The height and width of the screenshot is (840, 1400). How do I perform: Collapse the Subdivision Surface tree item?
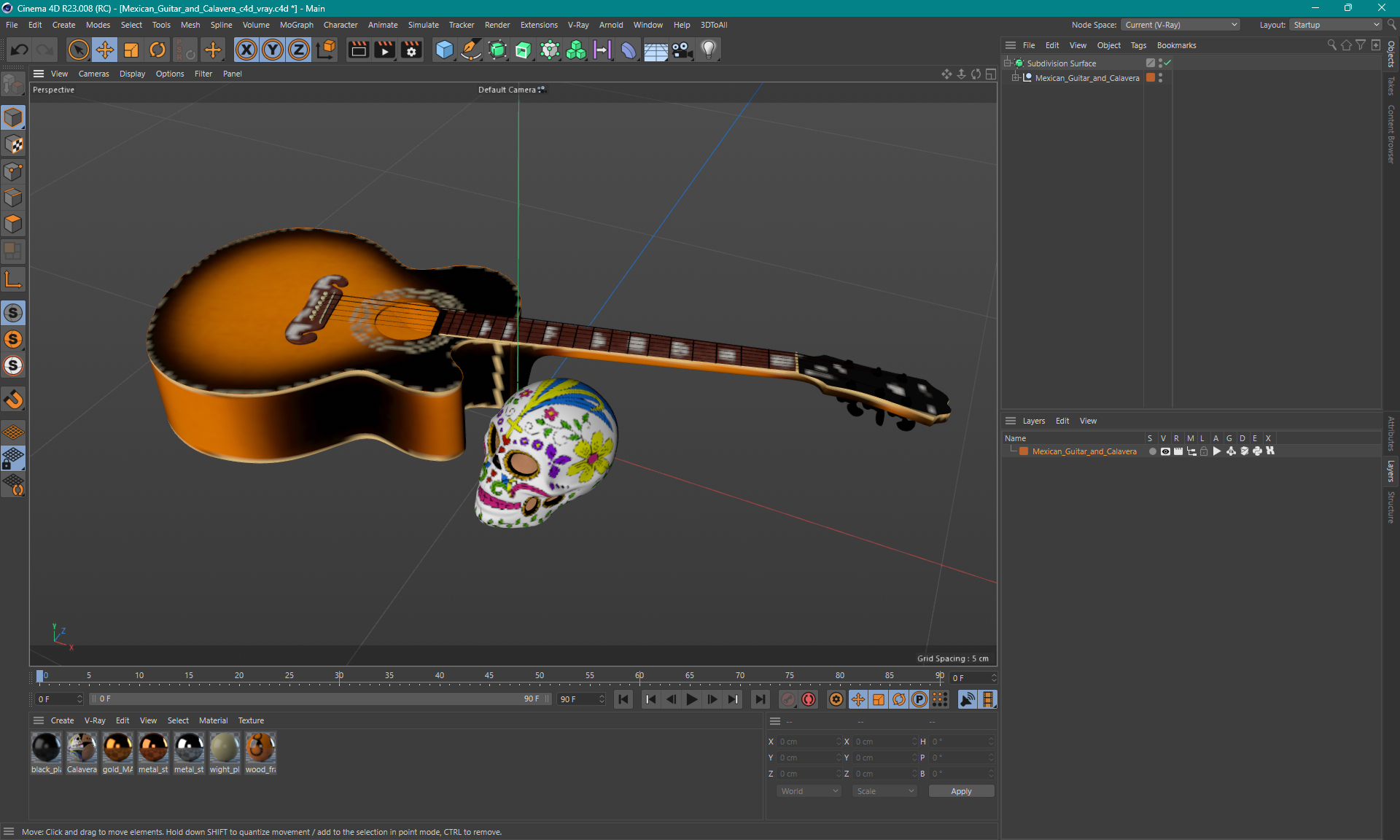coord(1007,63)
